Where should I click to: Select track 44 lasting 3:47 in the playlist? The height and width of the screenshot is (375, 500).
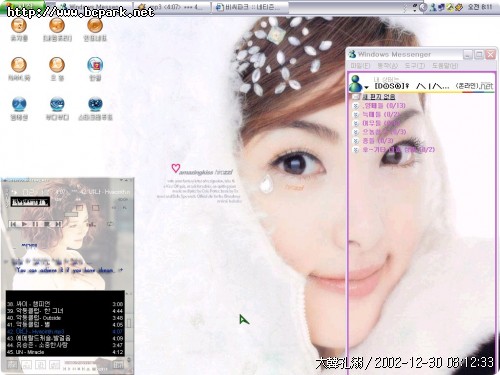[x=65, y=345]
